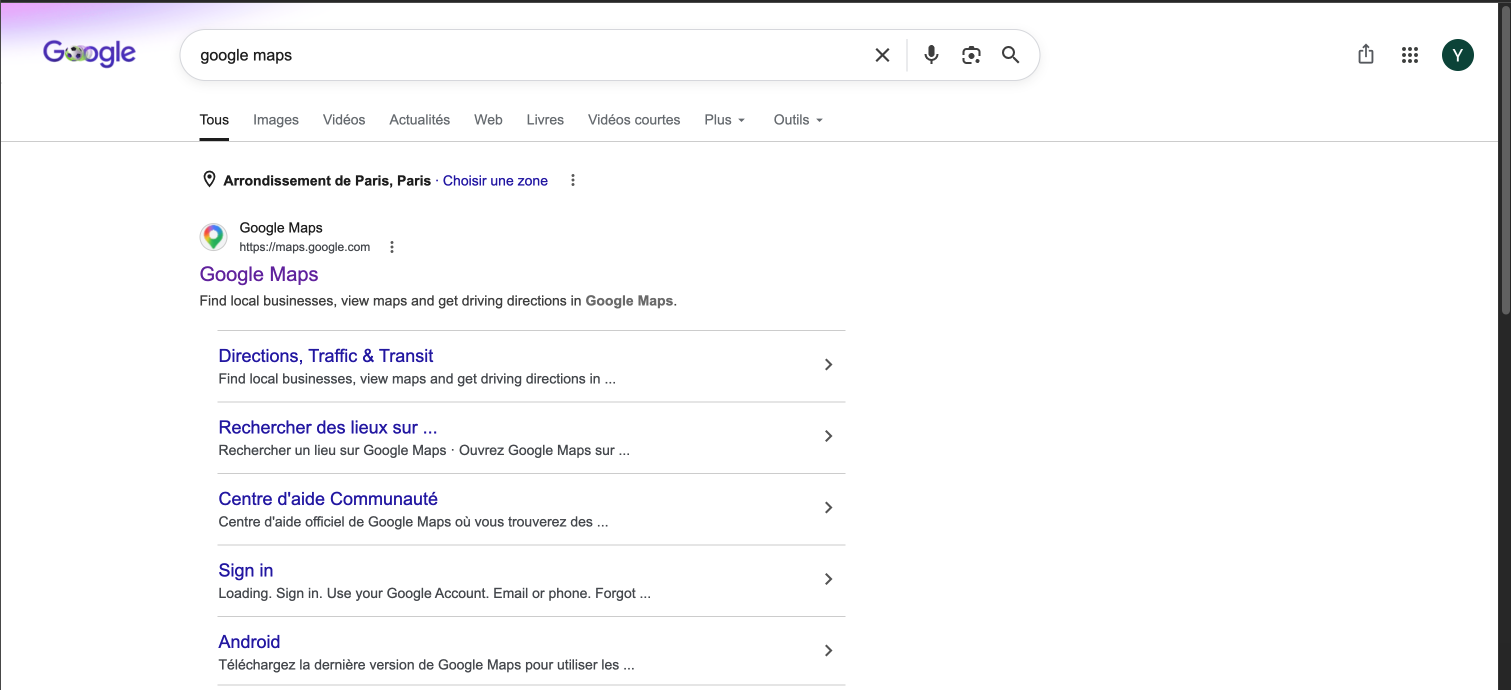This screenshot has width=1511, height=690.
Task: Switch to the Vidéos tab
Action: coord(344,120)
